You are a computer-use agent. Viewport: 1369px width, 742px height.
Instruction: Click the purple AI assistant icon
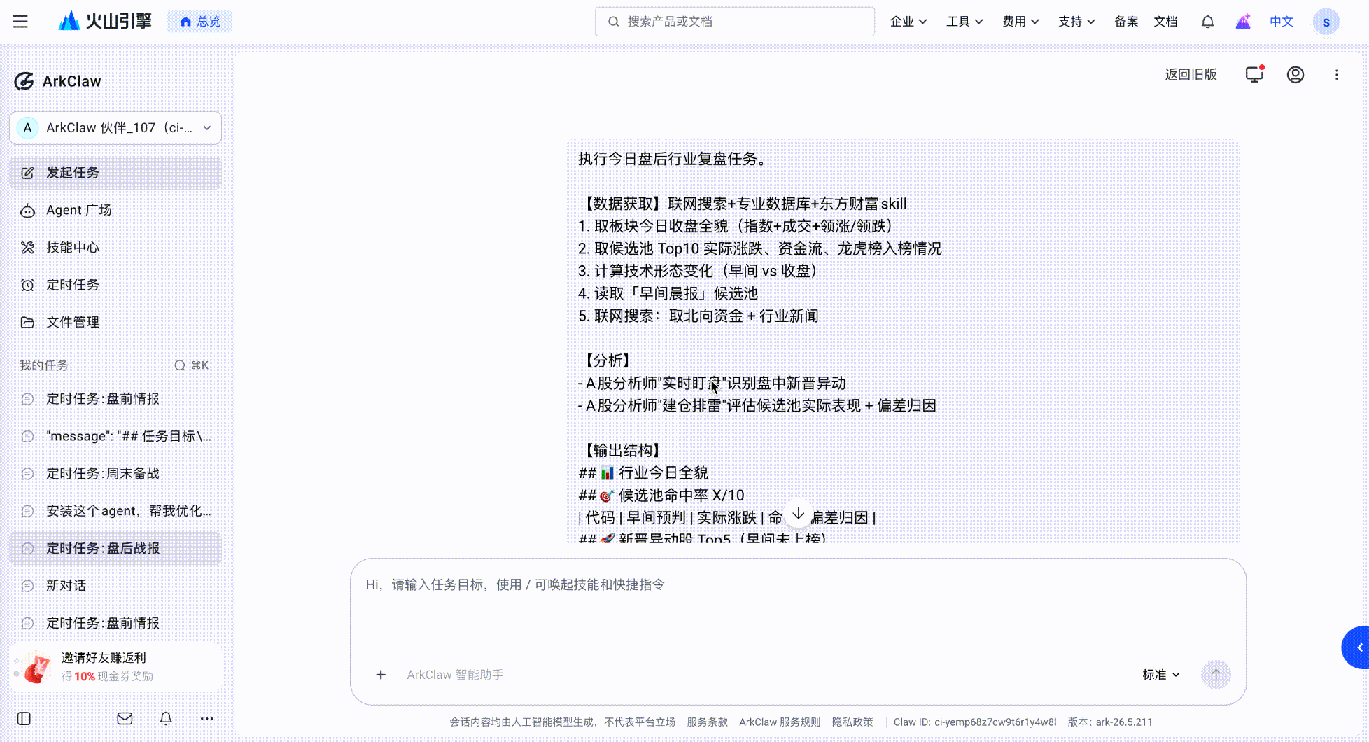point(1243,21)
